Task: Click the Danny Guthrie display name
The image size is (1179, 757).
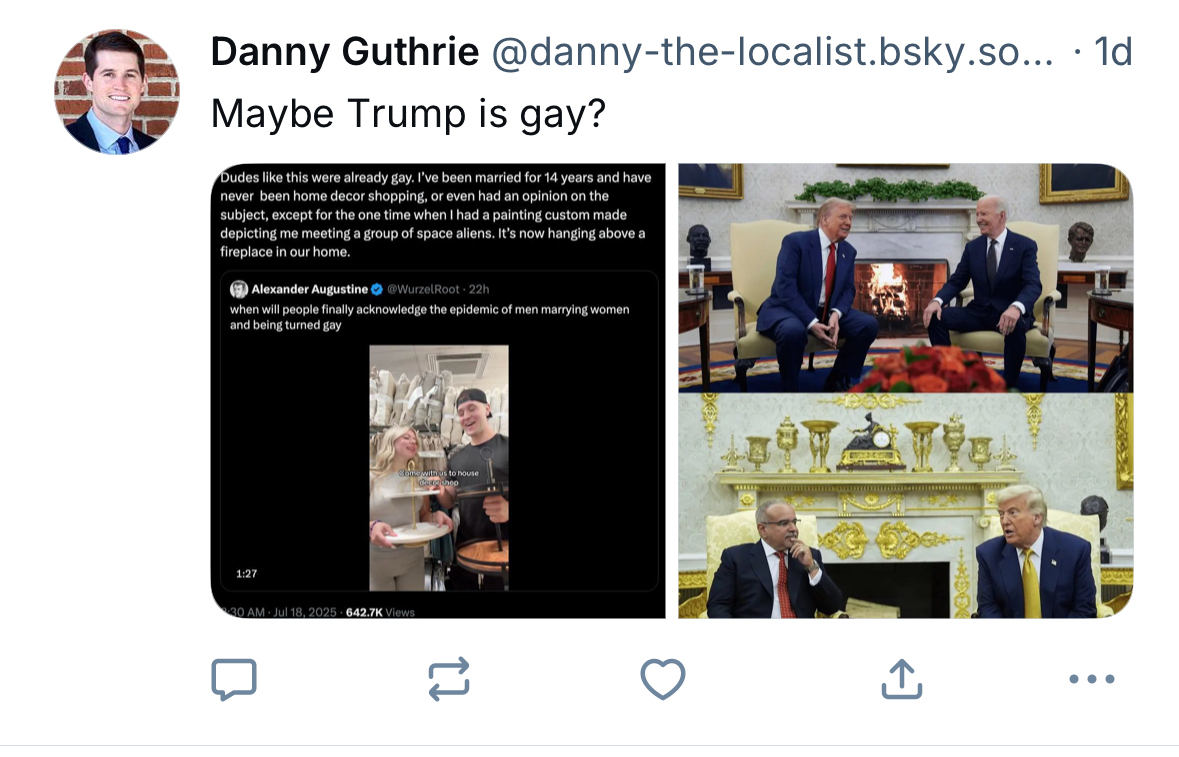Action: coord(344,53)
